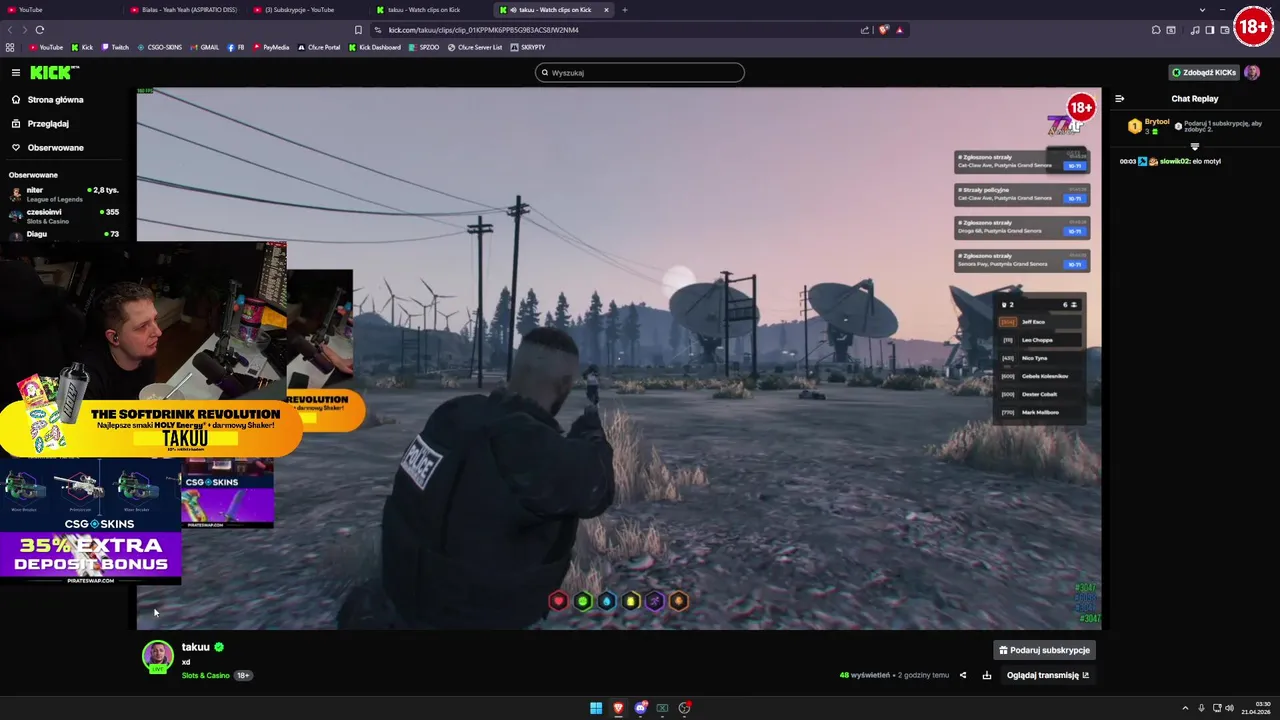Image resolution: width=1280 pixels, height=720 pixels.
Task: Switch to Bialas - Yeah Yeah tab
Action: [185, 10]
